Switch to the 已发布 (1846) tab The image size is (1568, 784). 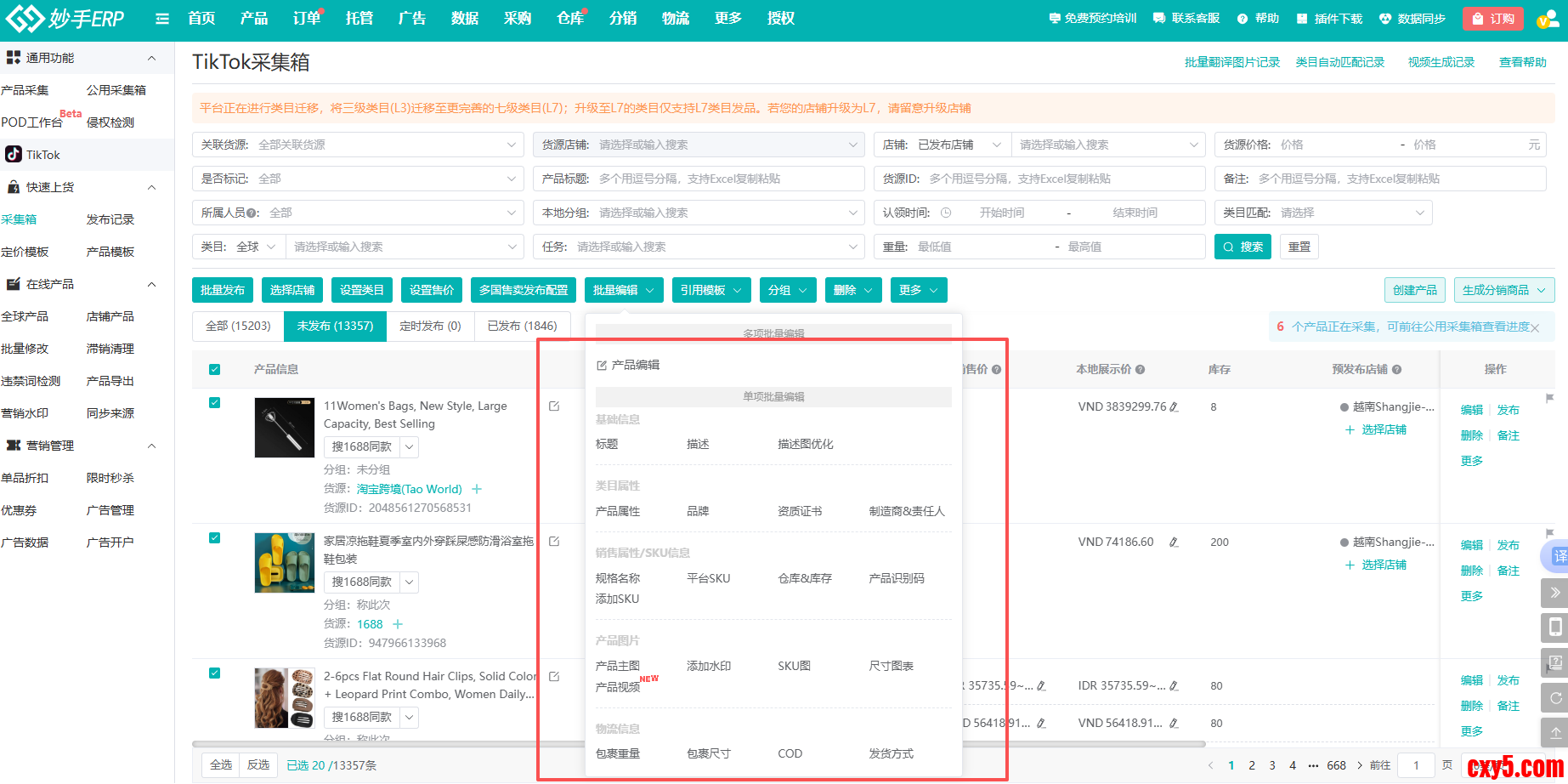[522, 326]
